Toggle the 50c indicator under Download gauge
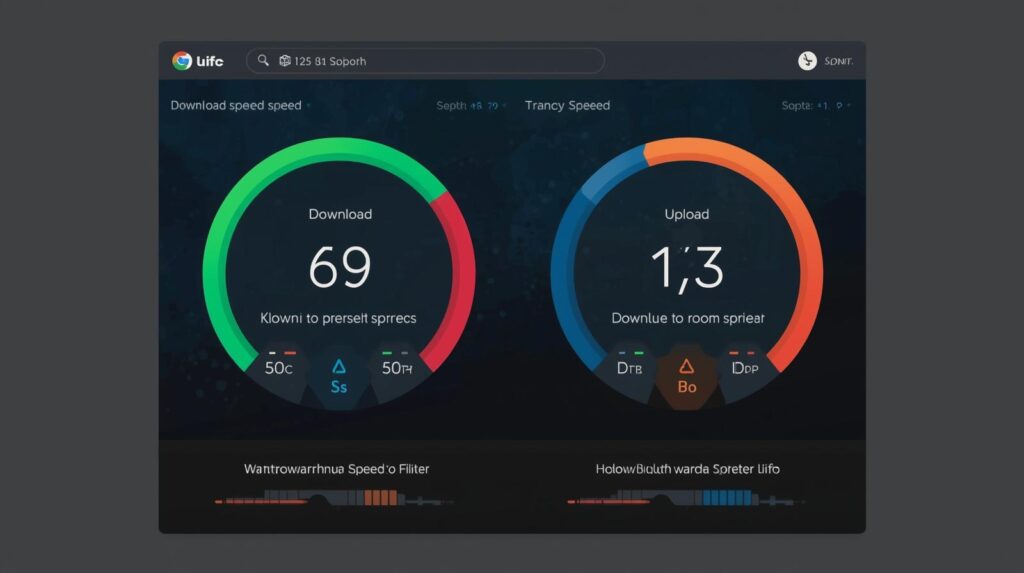Image resolution: width=1024 pixels, height=573 pixels. point(279,367)
